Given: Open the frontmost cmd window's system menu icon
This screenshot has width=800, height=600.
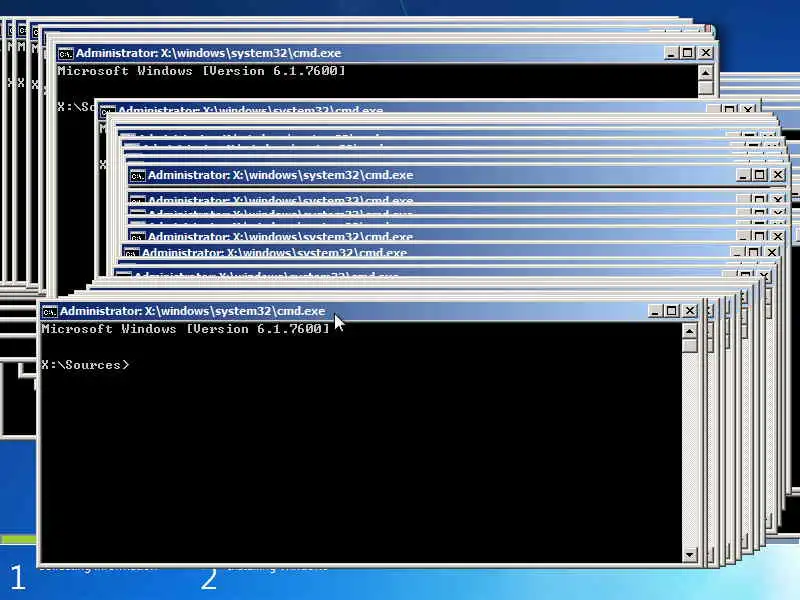Looking at the screenshot, I should point(49,311).
